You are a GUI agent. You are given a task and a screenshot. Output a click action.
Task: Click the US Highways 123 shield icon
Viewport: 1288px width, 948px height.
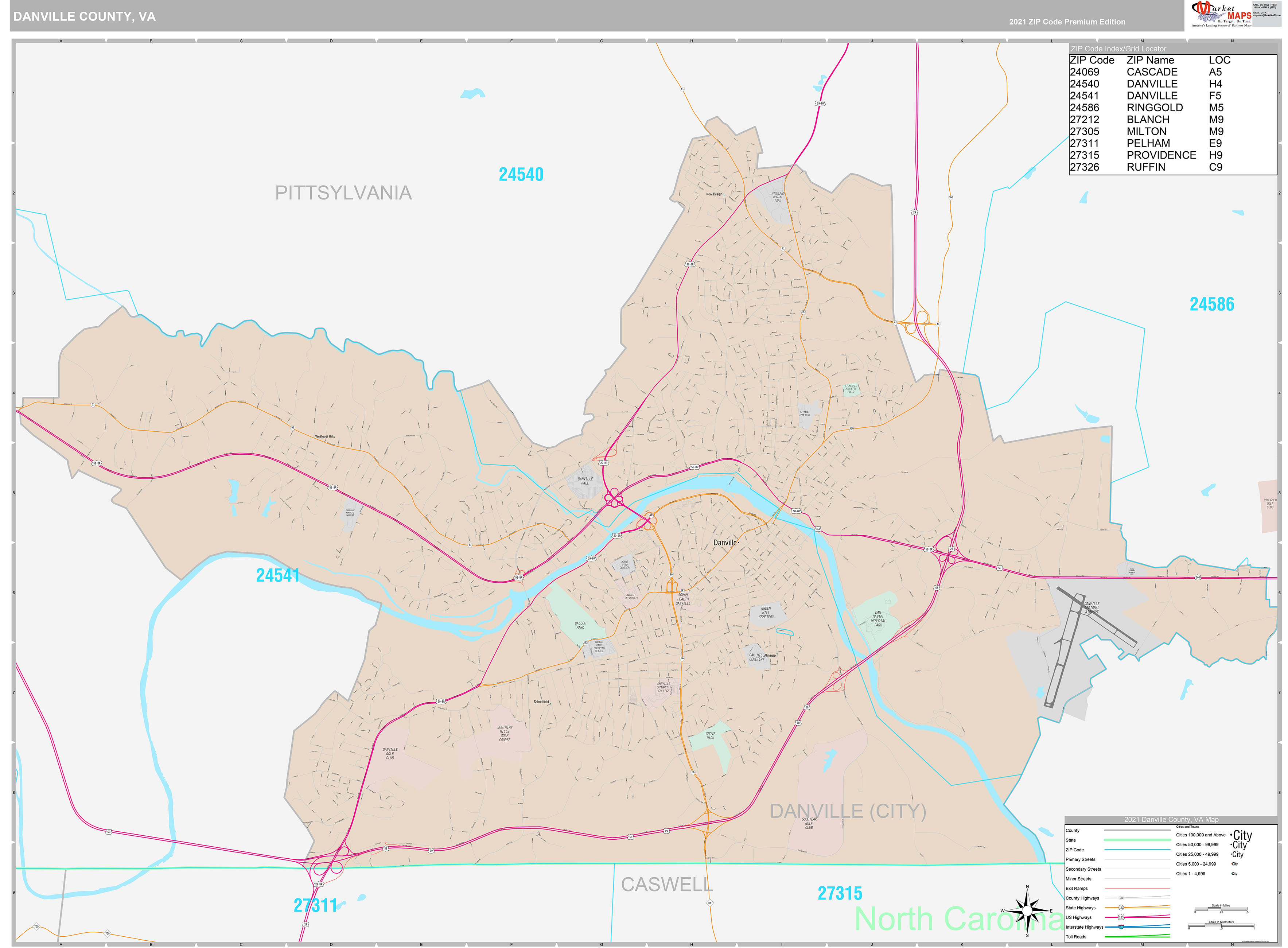pyautogui.click(x=1121, y=918)
